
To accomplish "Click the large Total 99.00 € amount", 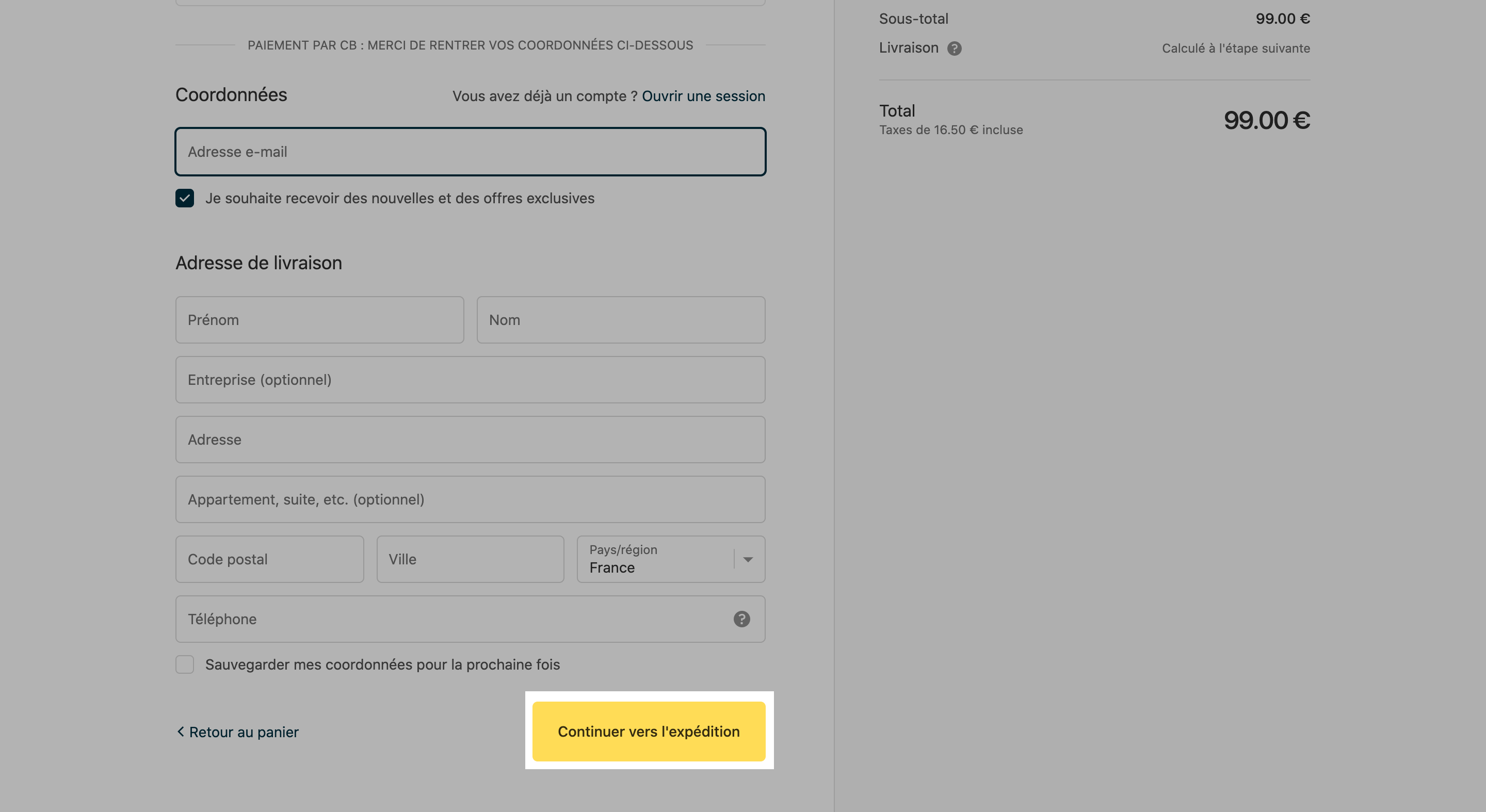I will (x=1267, y=120).
